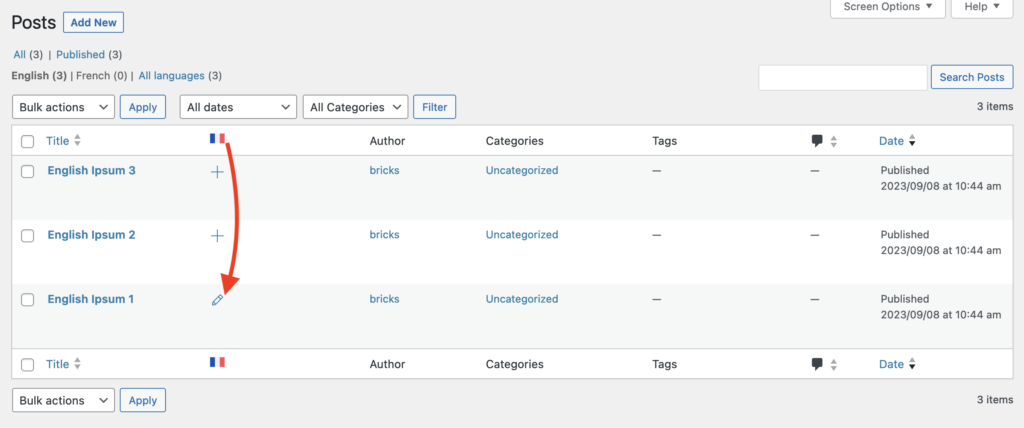
Task: Toggle the select-all checkbox in the table header
Action: coord(28,142)
